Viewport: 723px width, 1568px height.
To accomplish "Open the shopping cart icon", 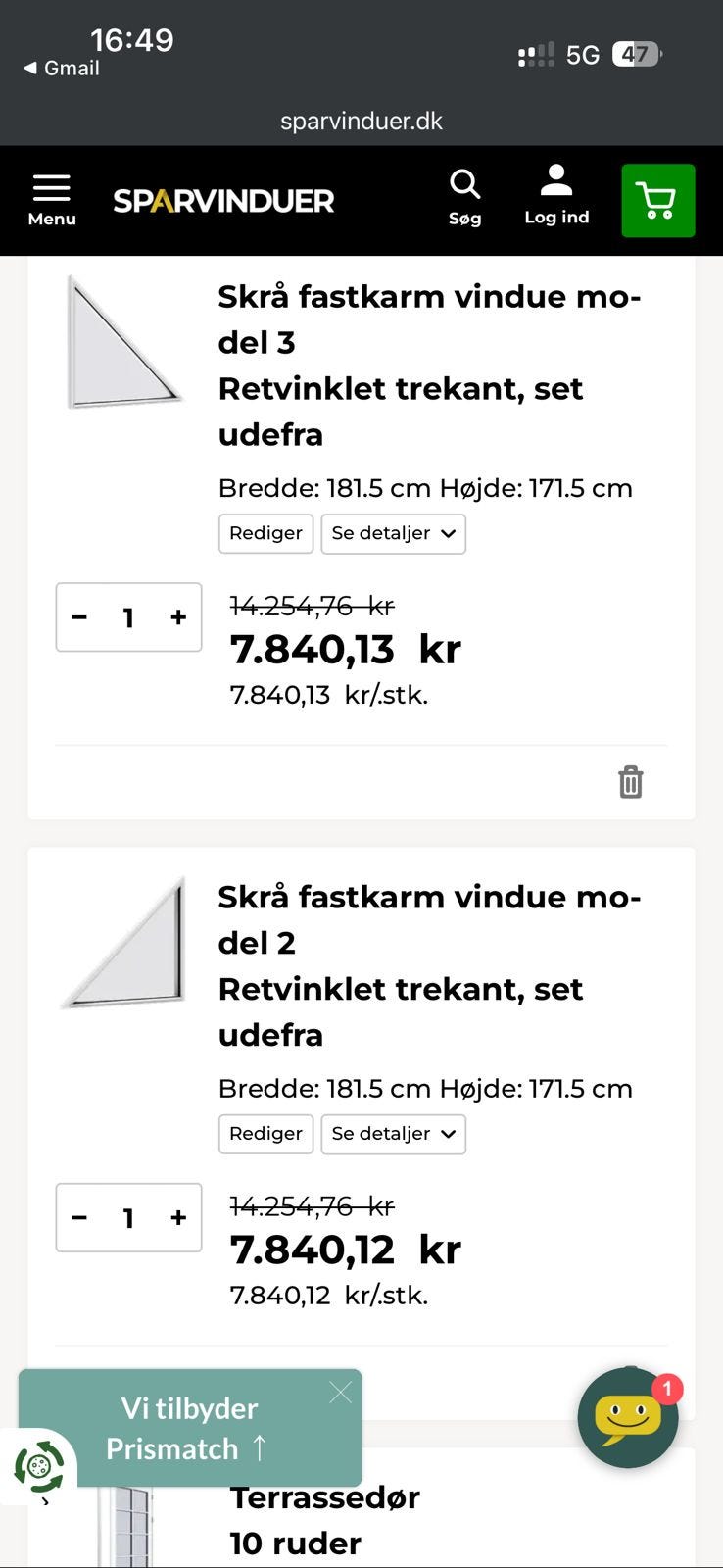I will click(x=657, y=200).
